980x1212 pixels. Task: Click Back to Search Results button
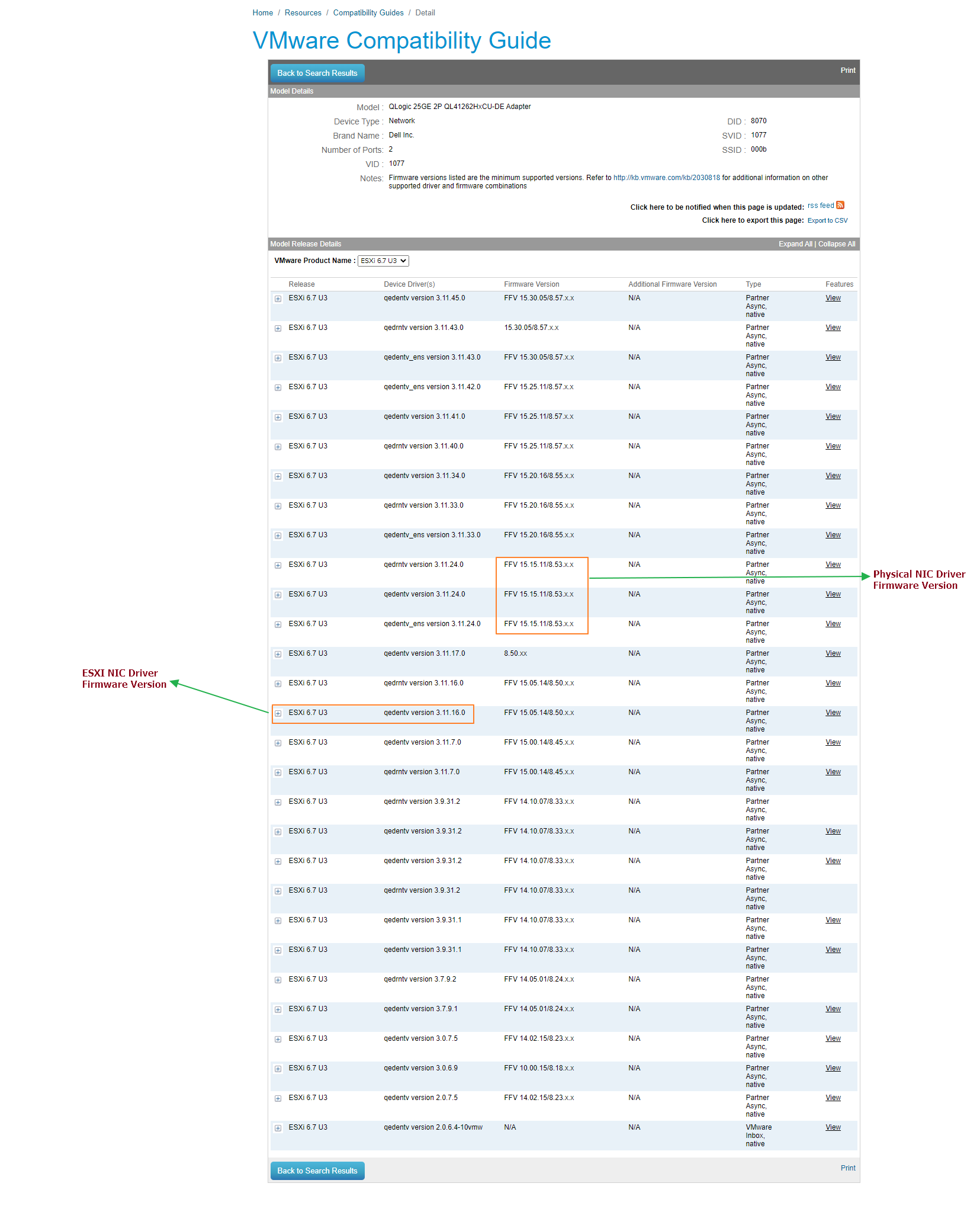click(317, 73)
